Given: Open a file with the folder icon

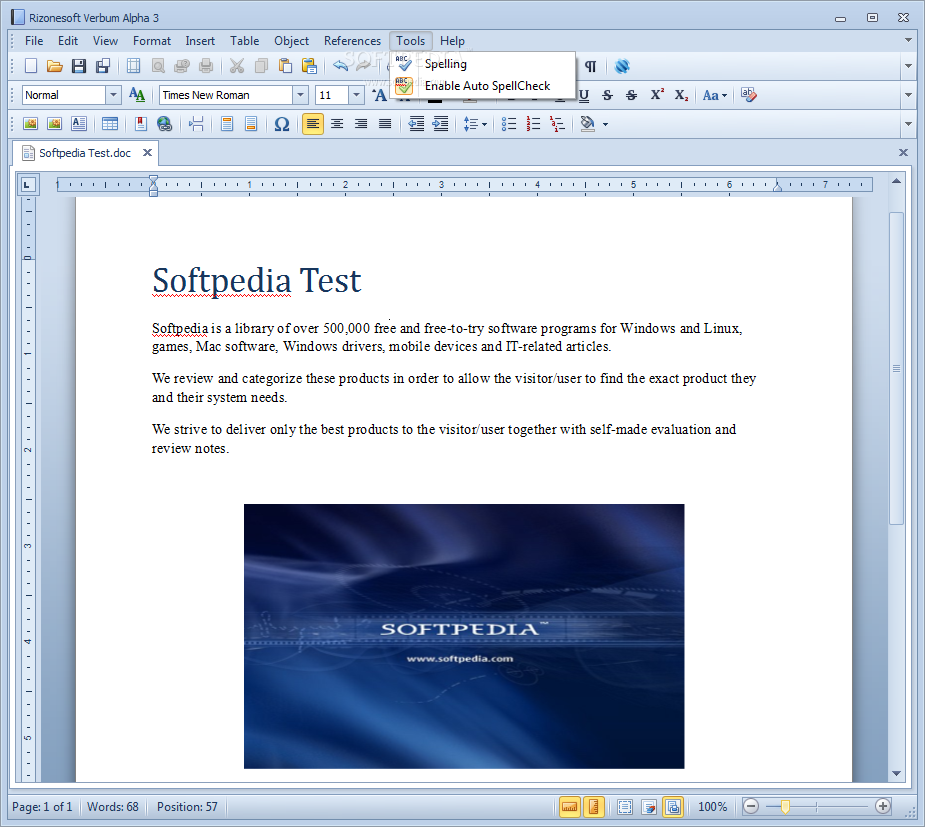Looking at the screenshot, I should pos(55,66).
